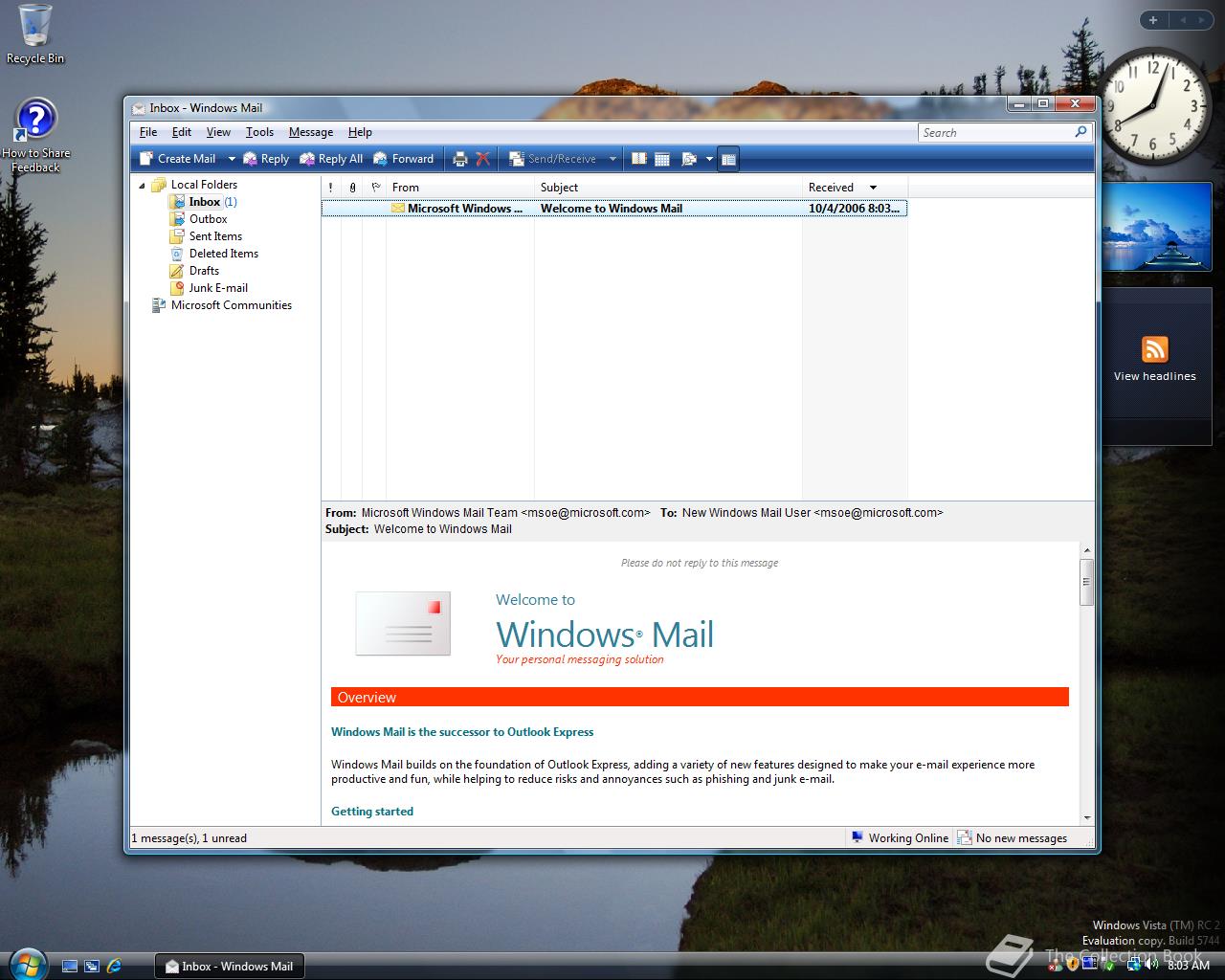Viewport: 1225px width, 980px height.
Task: Click the preview pane scrollbar up arrow
Action: point(1086,550)
